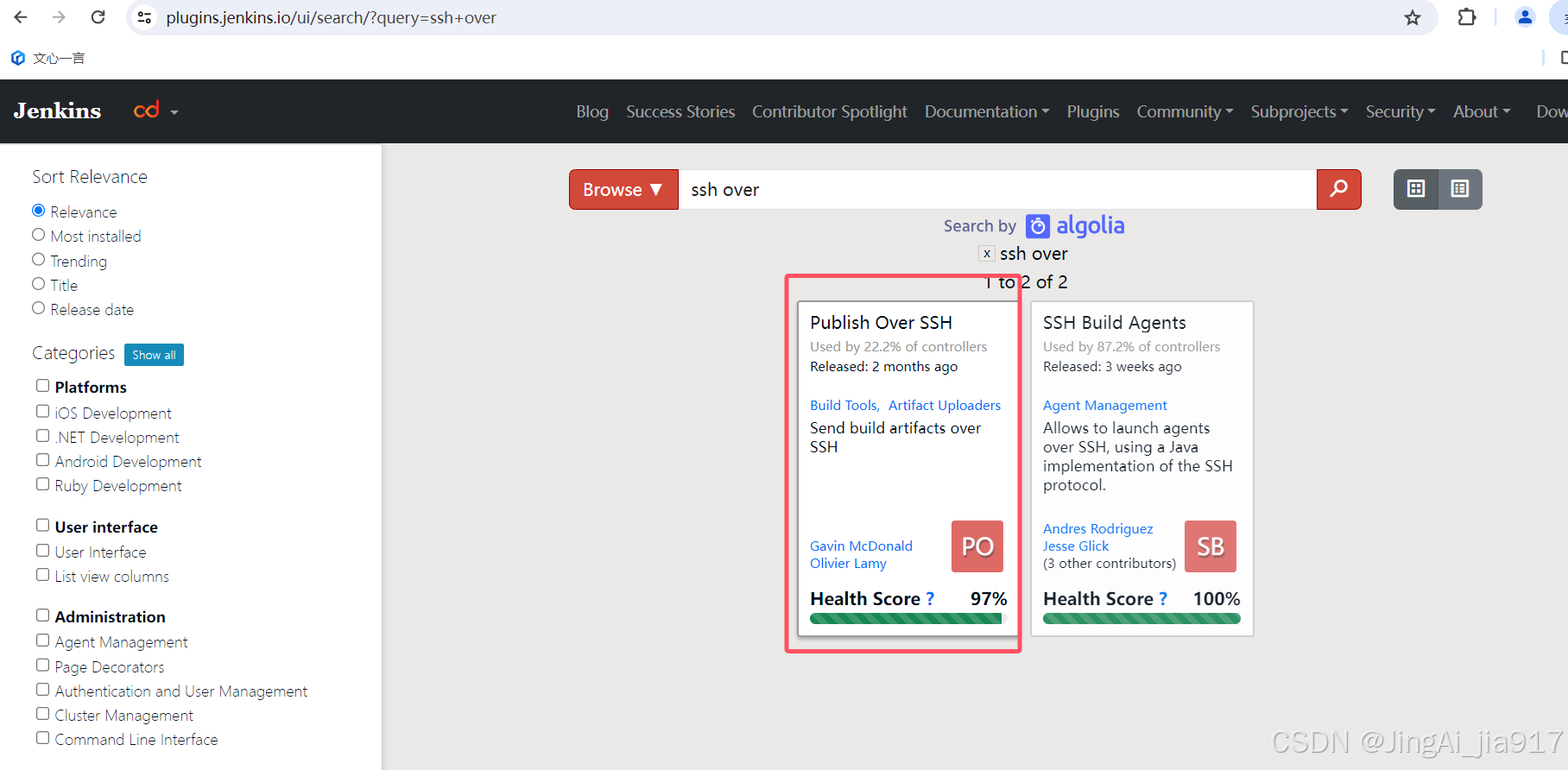Open Gavin McDonald's profile
This screenshot has height=770, width=1568.
[x=861, y=546]
